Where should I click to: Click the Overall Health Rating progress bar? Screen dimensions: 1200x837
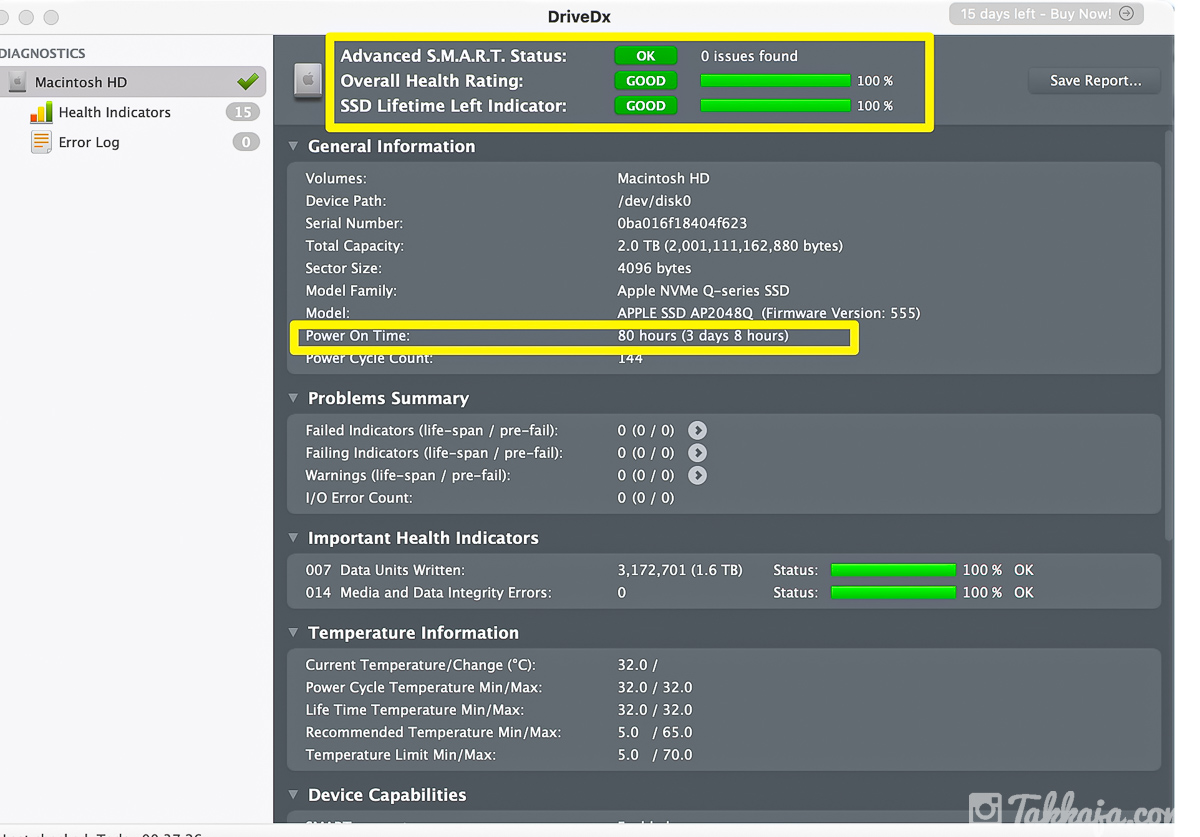pos(775,81)
